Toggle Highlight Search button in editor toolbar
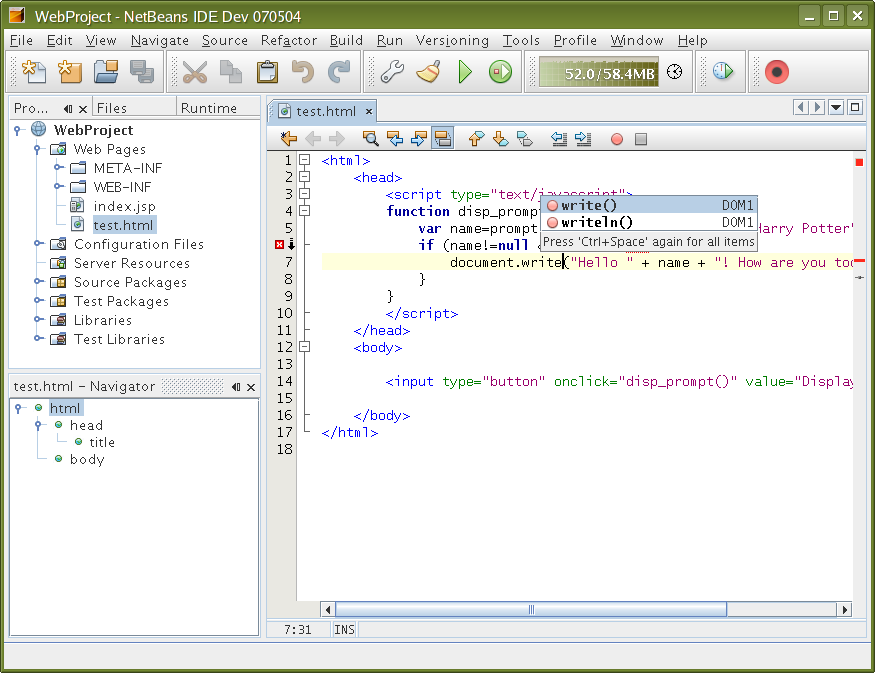The height and width of the screenshot is (673, 875). 443,138
